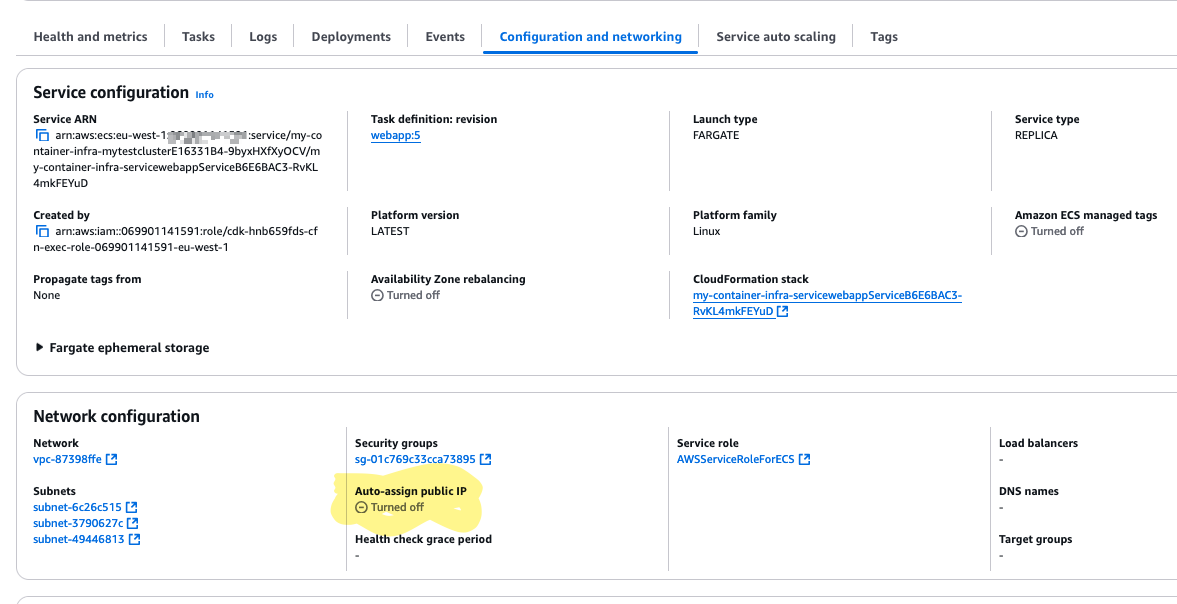Switch to the Health and metrics tab
1177x604 pixels.
point(90,37)
